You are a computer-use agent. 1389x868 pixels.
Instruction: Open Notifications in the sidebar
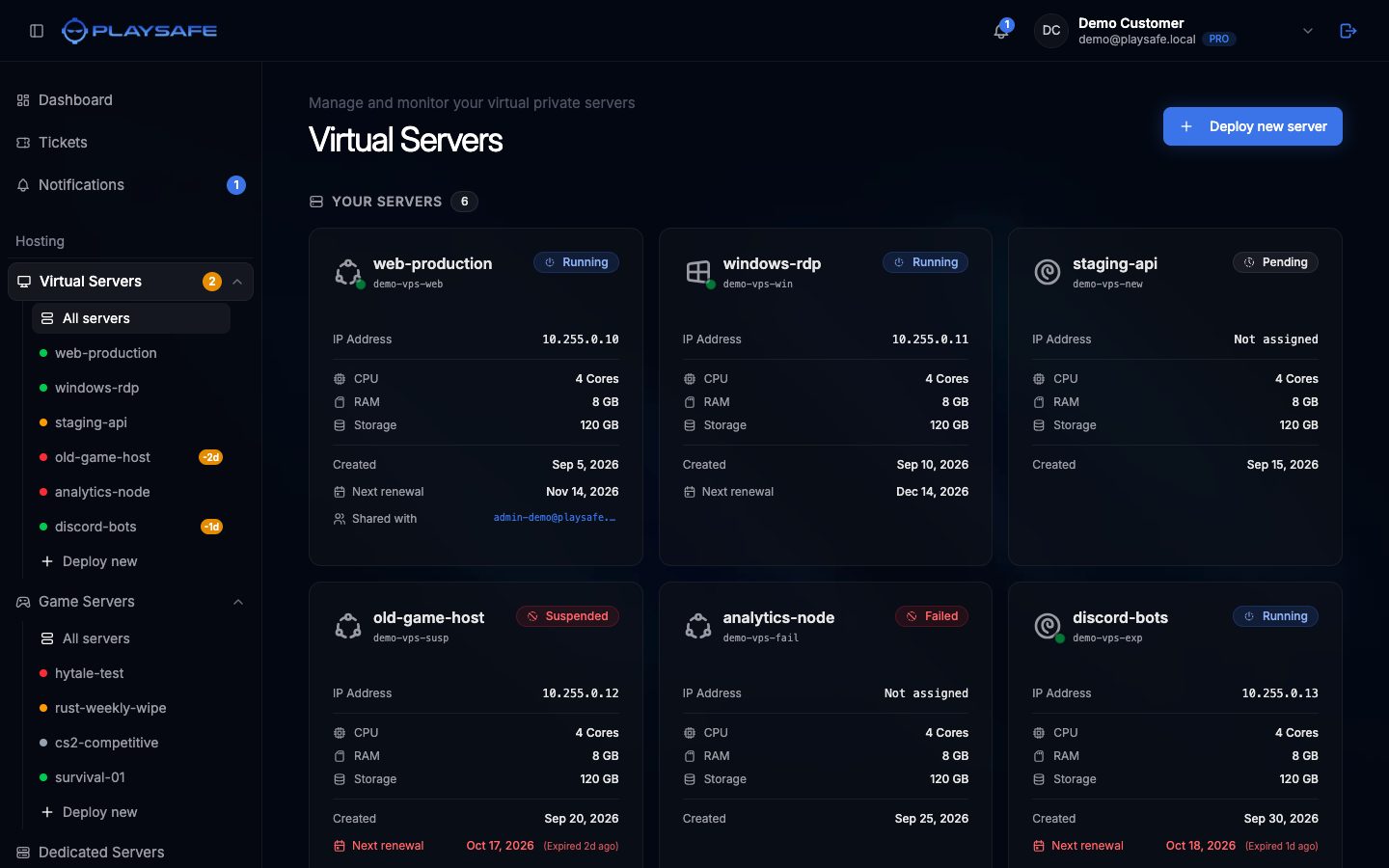(x=130, y=185)
